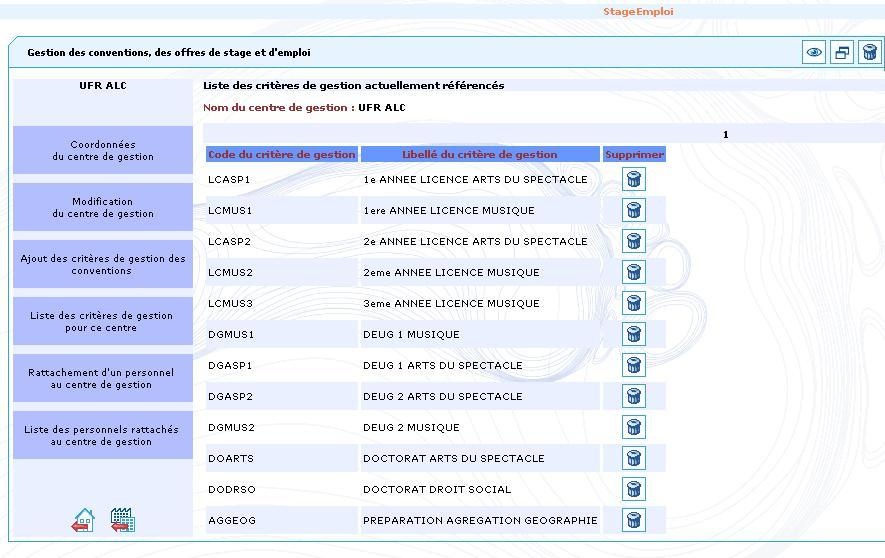Go to Rattachement d'un personnel au centre
This screenshot has width=885, height=558.
coord(103,378)
